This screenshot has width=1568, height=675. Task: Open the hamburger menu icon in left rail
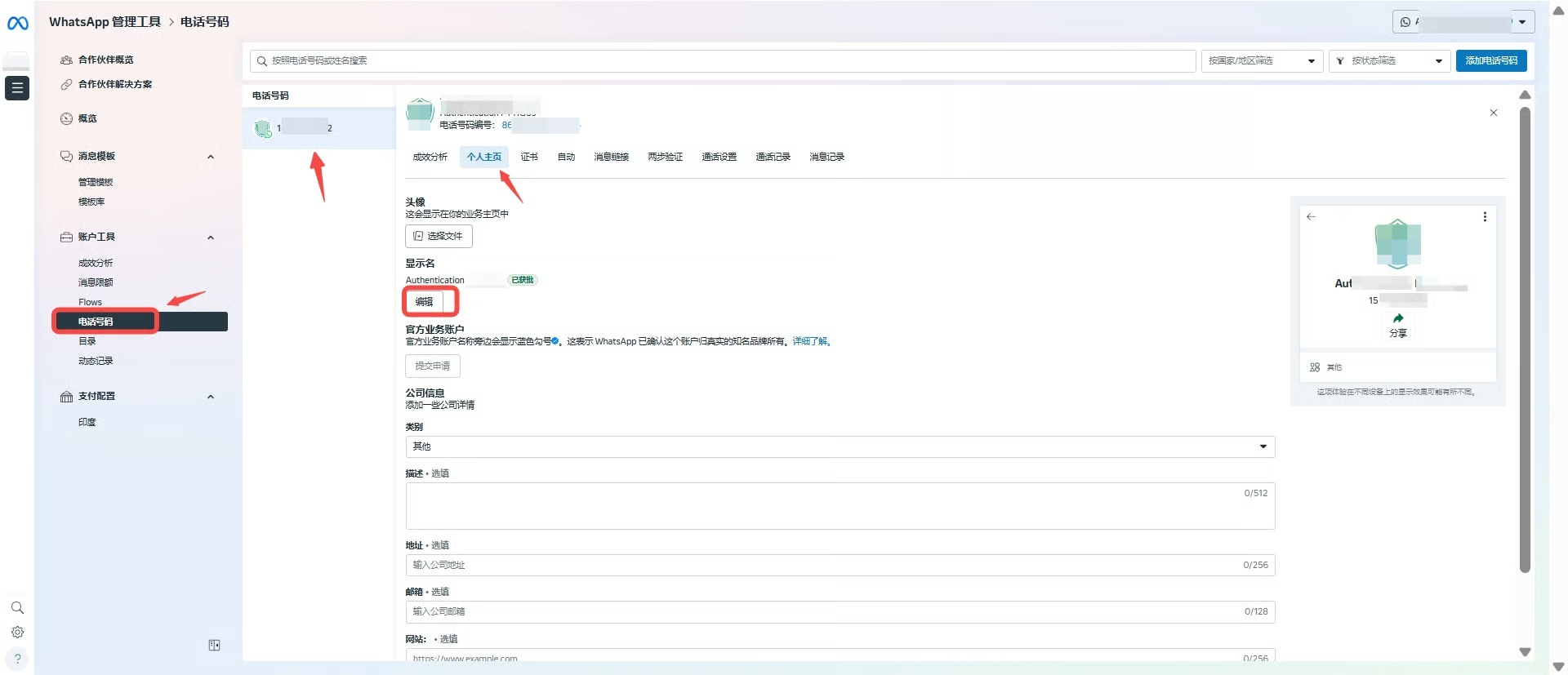pos(17,87)
